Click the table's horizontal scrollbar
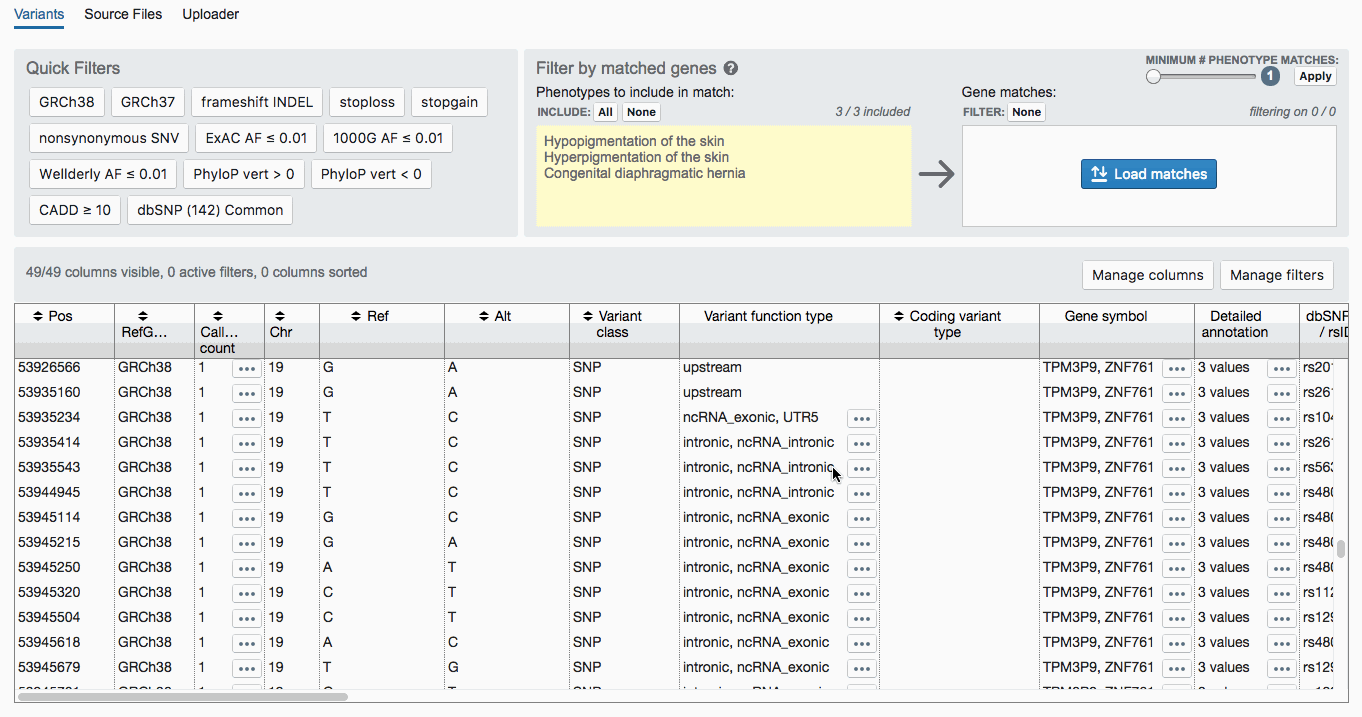 point(182,697)
